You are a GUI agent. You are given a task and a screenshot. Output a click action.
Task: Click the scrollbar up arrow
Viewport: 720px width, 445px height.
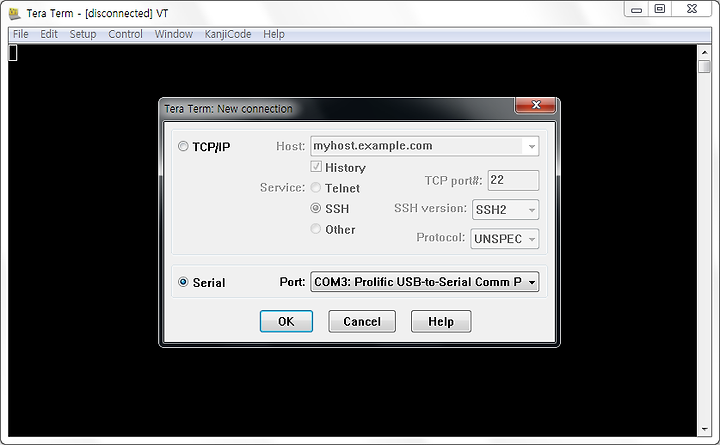pyautogui.click(x=704, y=52)
